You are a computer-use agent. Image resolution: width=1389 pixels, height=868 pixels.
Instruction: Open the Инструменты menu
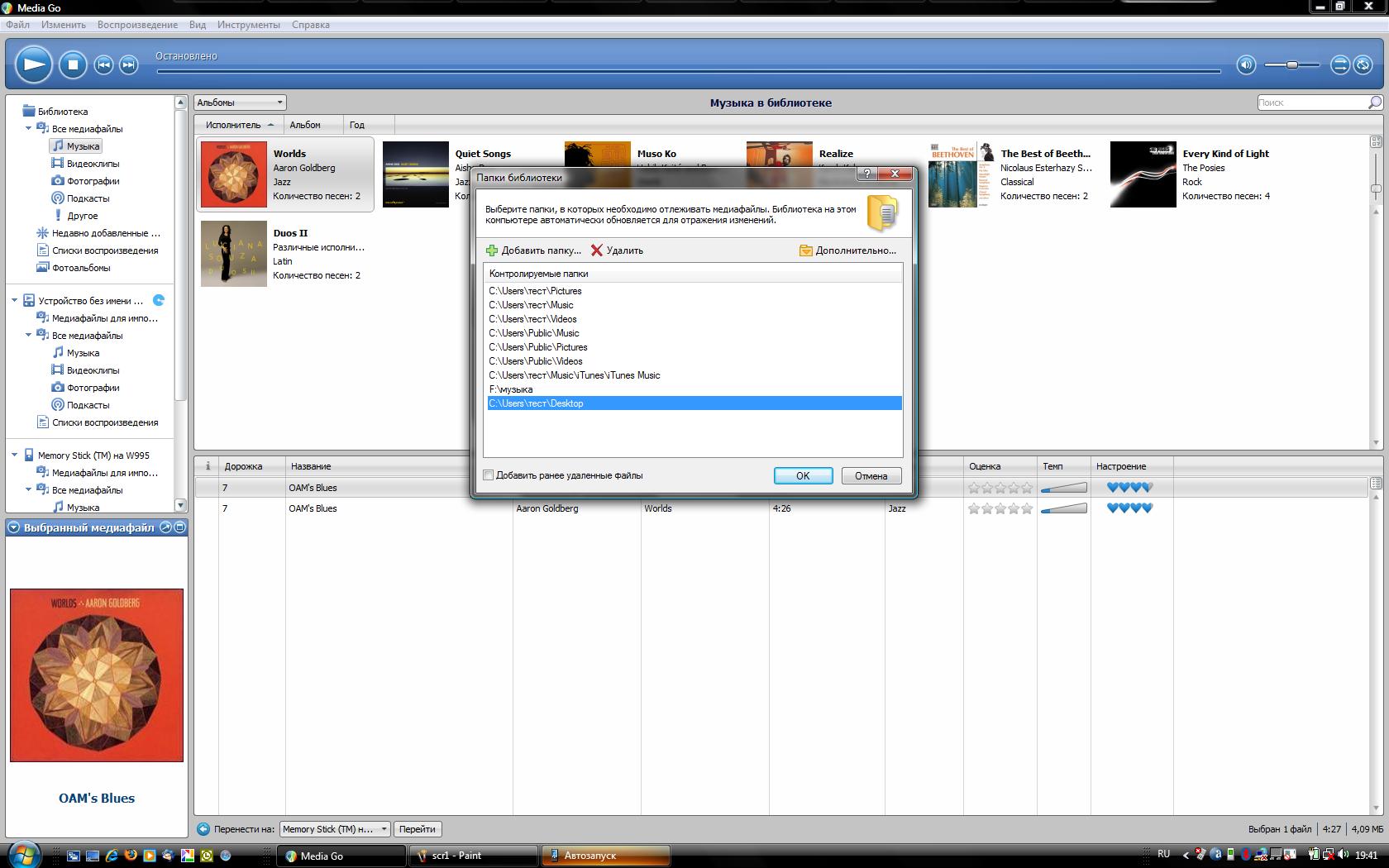[x=248, y=25]
